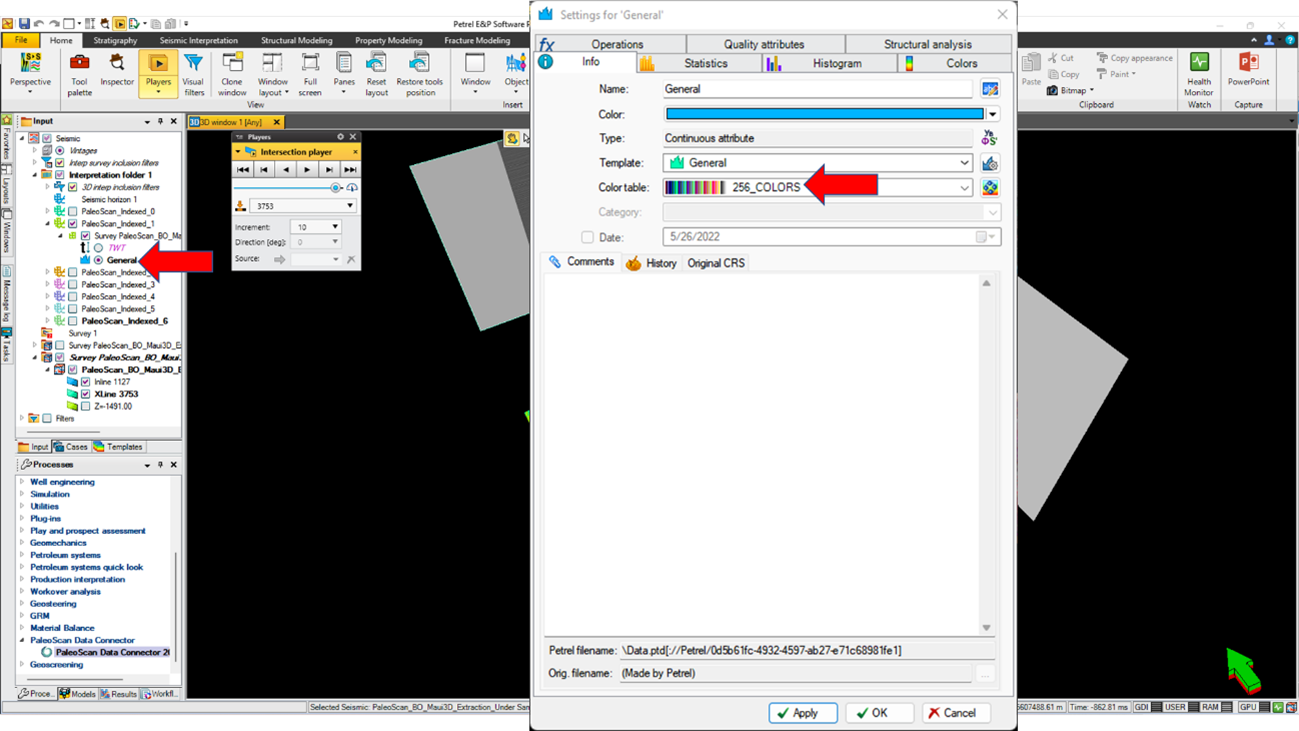Click the Players ribbon button
The height and width of the screenshot is (731, 1299).
(158, 75)
